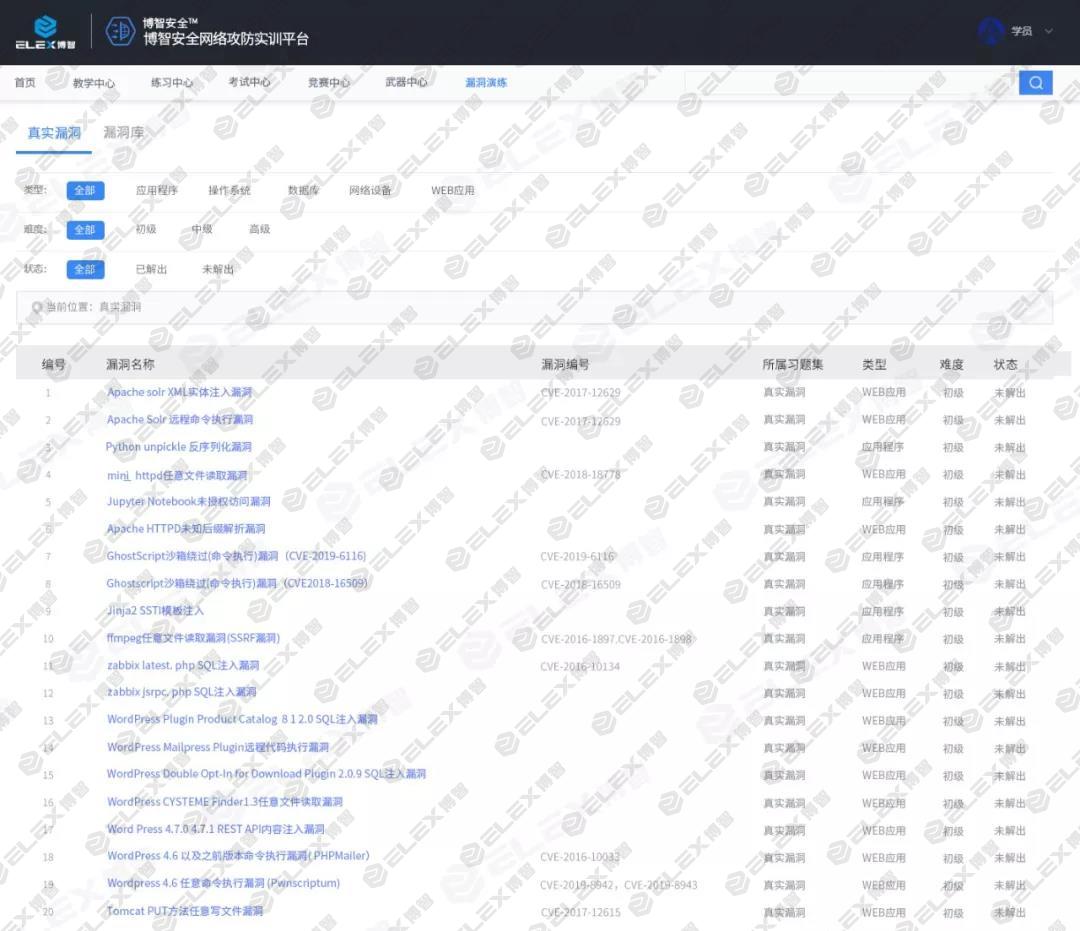Open Jupyter Notebook未授权访问漏洞 link
Viewport: 1080px width, 931px height.
tap(189, 501)
